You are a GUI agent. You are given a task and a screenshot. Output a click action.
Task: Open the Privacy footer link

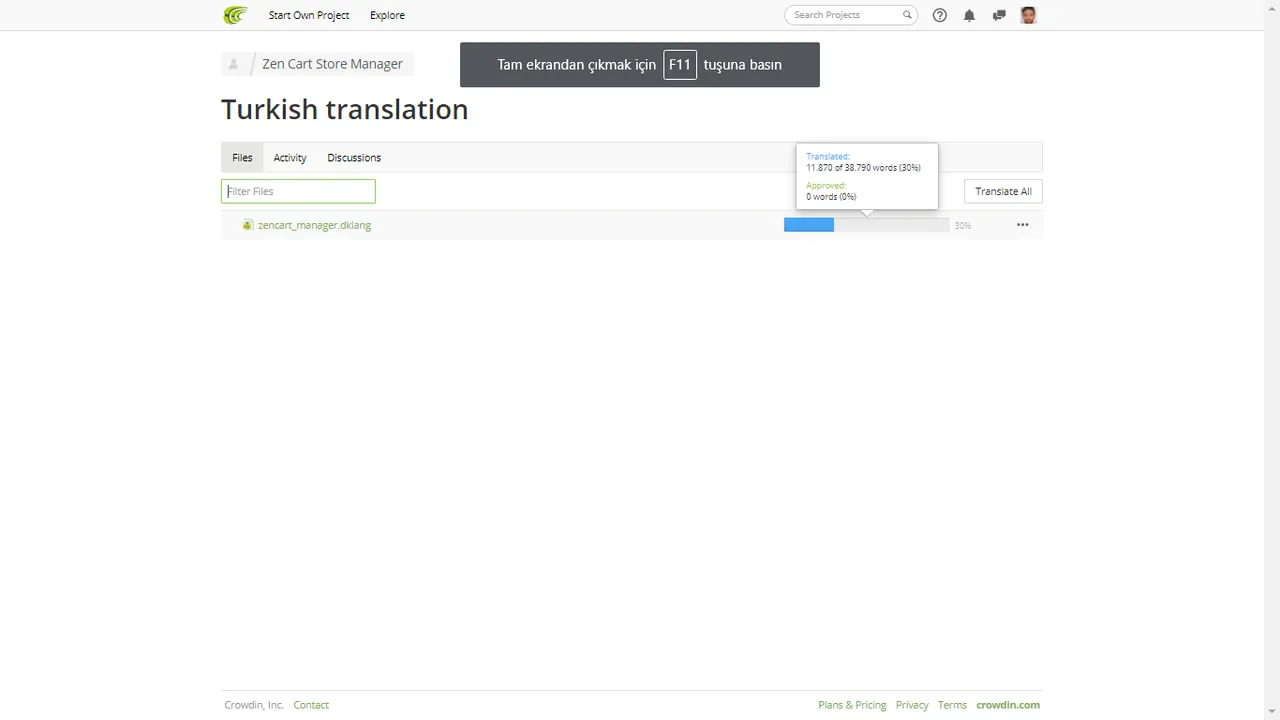pyautogui.click(x=912, y=705)
